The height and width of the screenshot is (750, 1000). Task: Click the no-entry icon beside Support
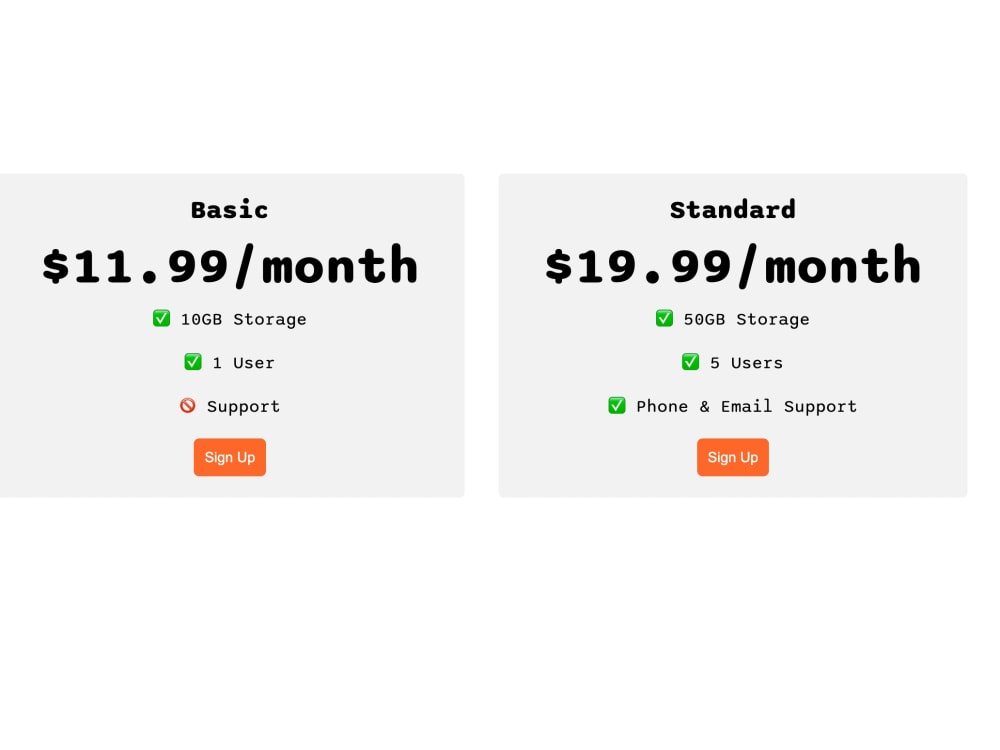(x=187, y=406)
